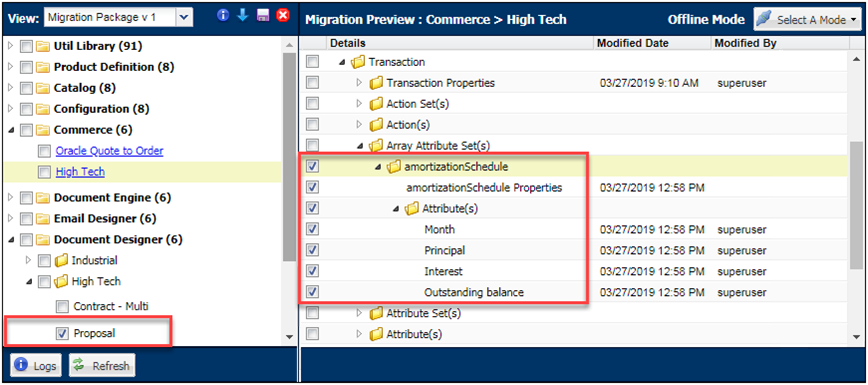Image resolution: width=868 pixels, height=385 pixels.
Task: Click the blue download arrow icon
Action: [x=242, y=16]
